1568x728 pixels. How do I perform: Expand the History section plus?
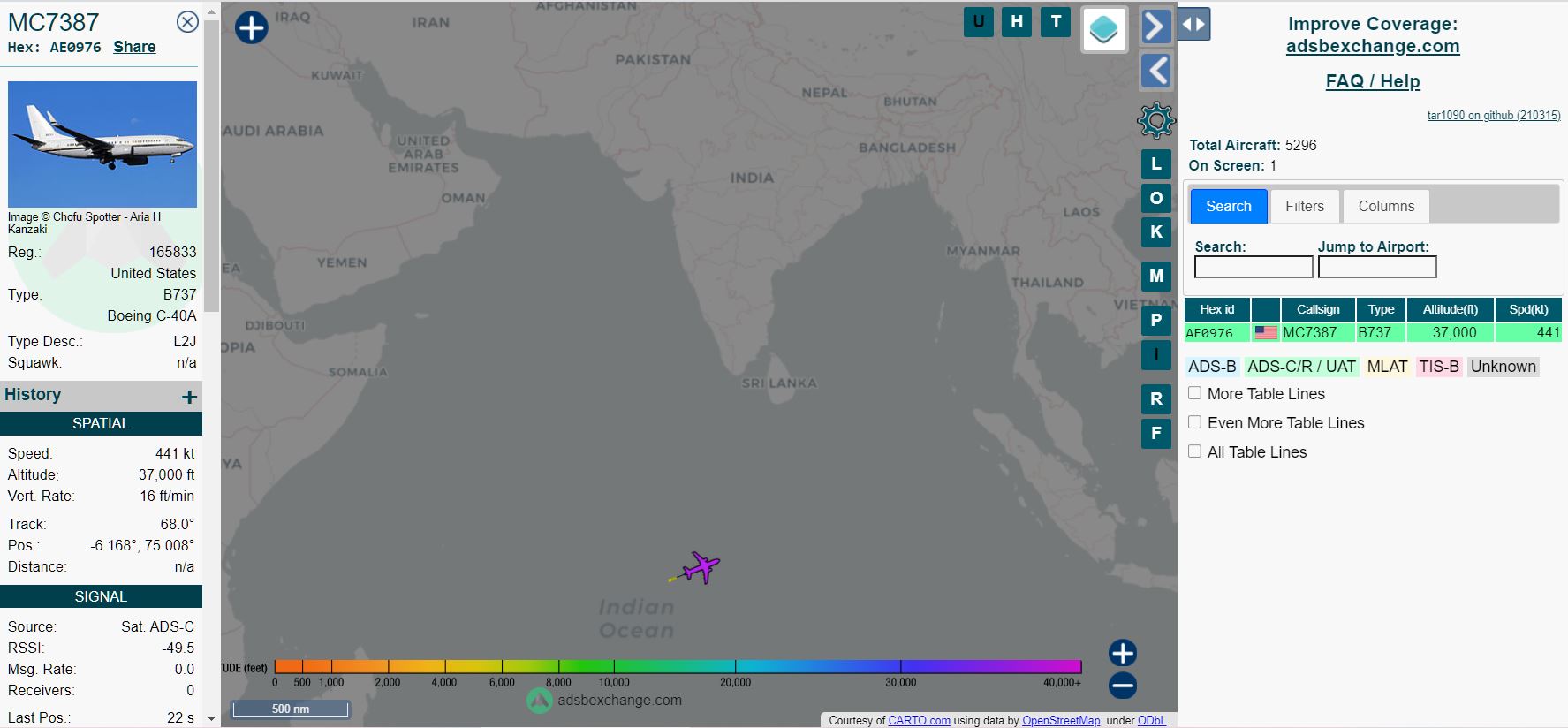(x=189, y=397)
